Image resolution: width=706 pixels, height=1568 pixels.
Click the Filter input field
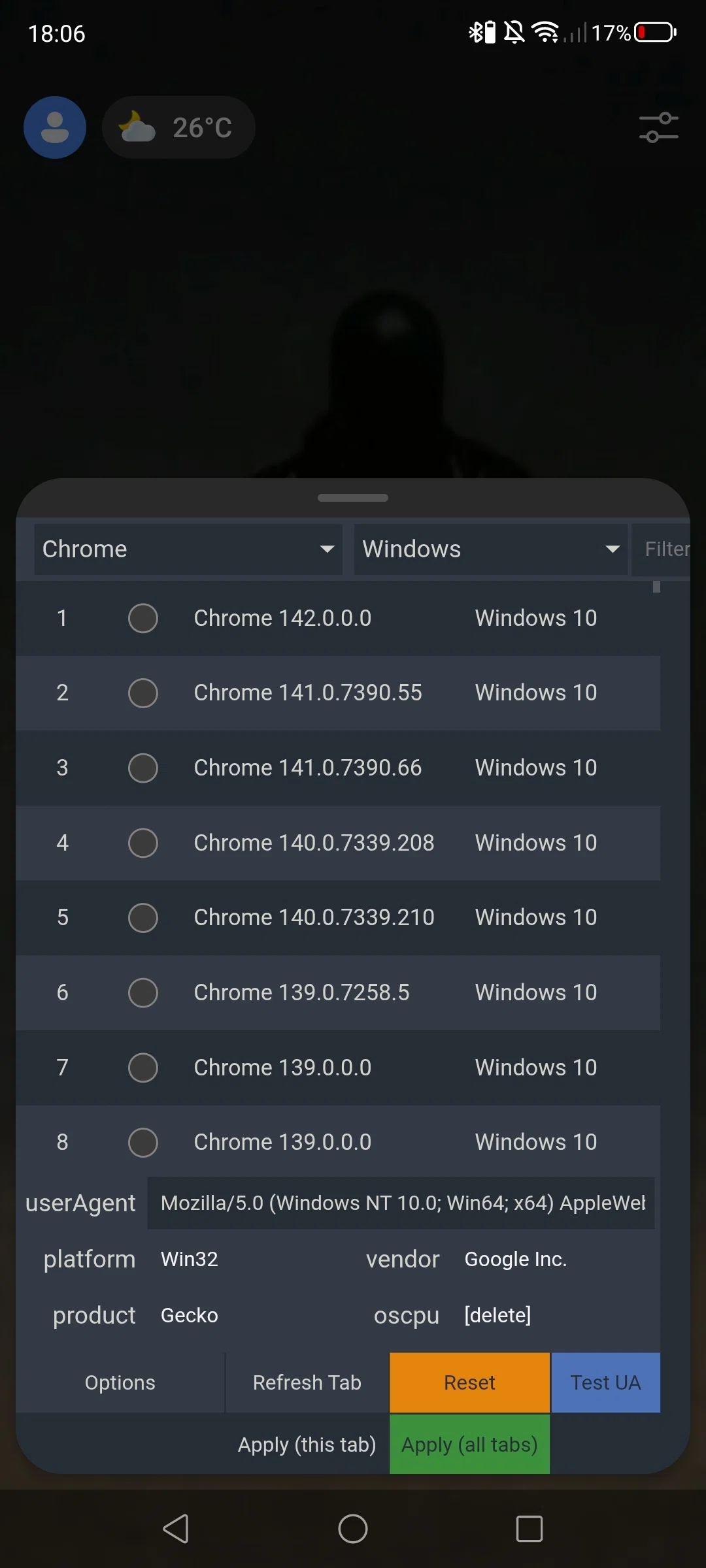click(661, 549)
